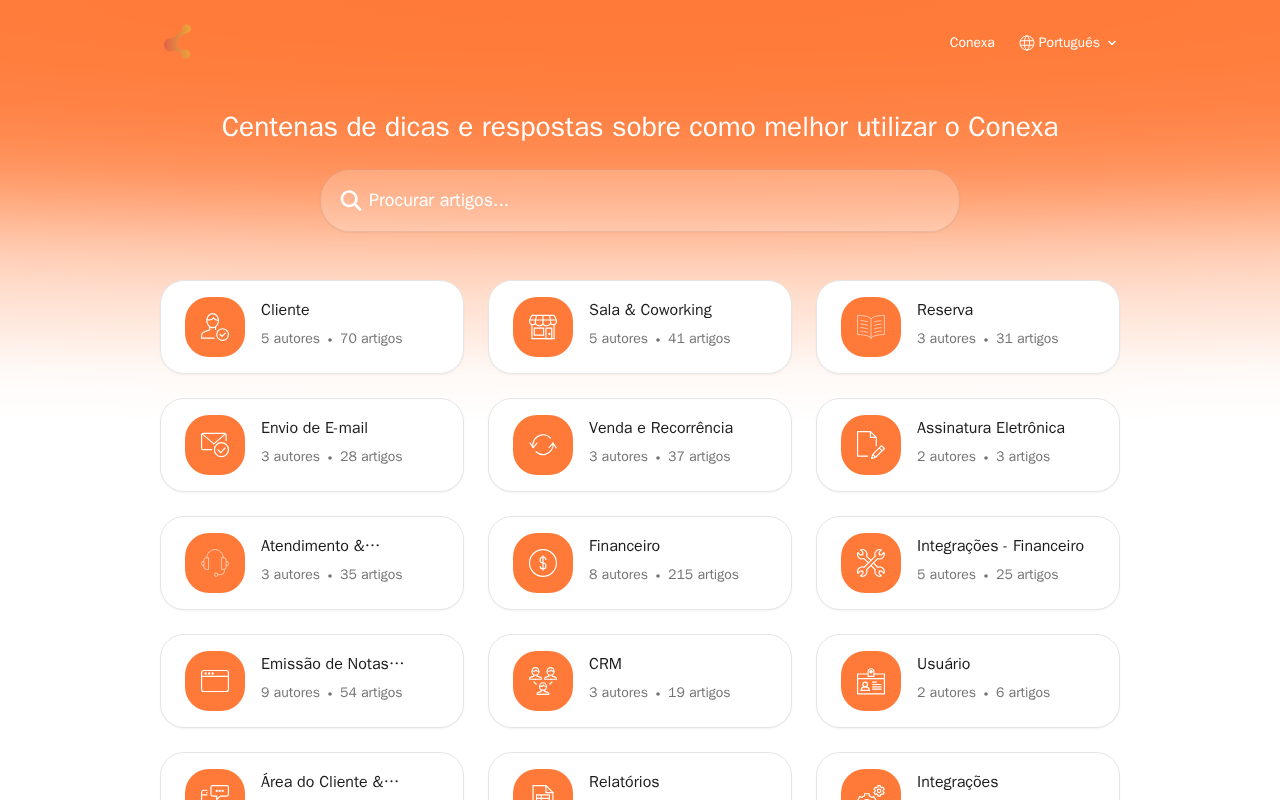Open the Relatórios report icon

543,785
